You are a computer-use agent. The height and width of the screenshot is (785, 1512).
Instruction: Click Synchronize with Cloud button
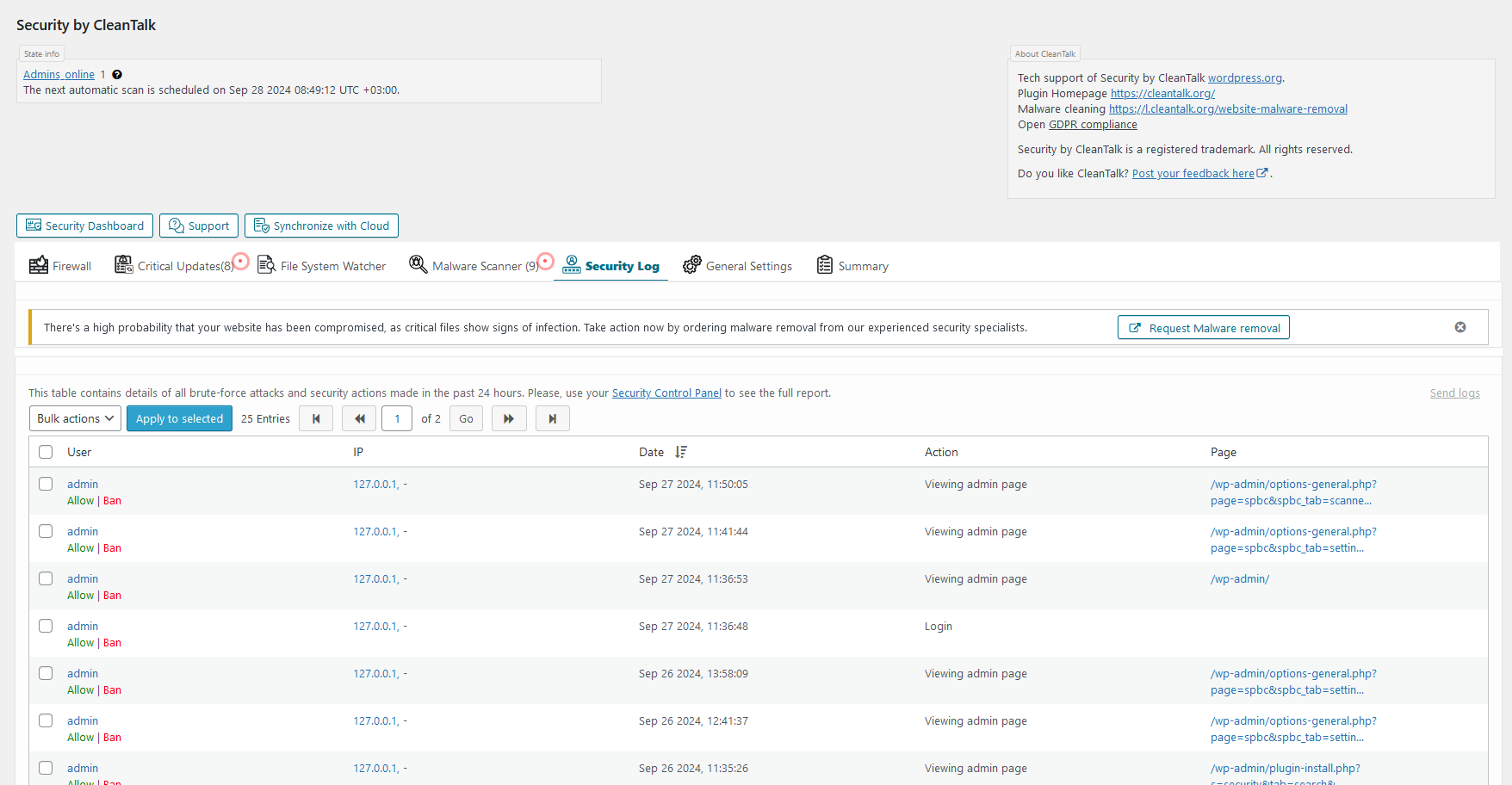[x=321, y=226]
